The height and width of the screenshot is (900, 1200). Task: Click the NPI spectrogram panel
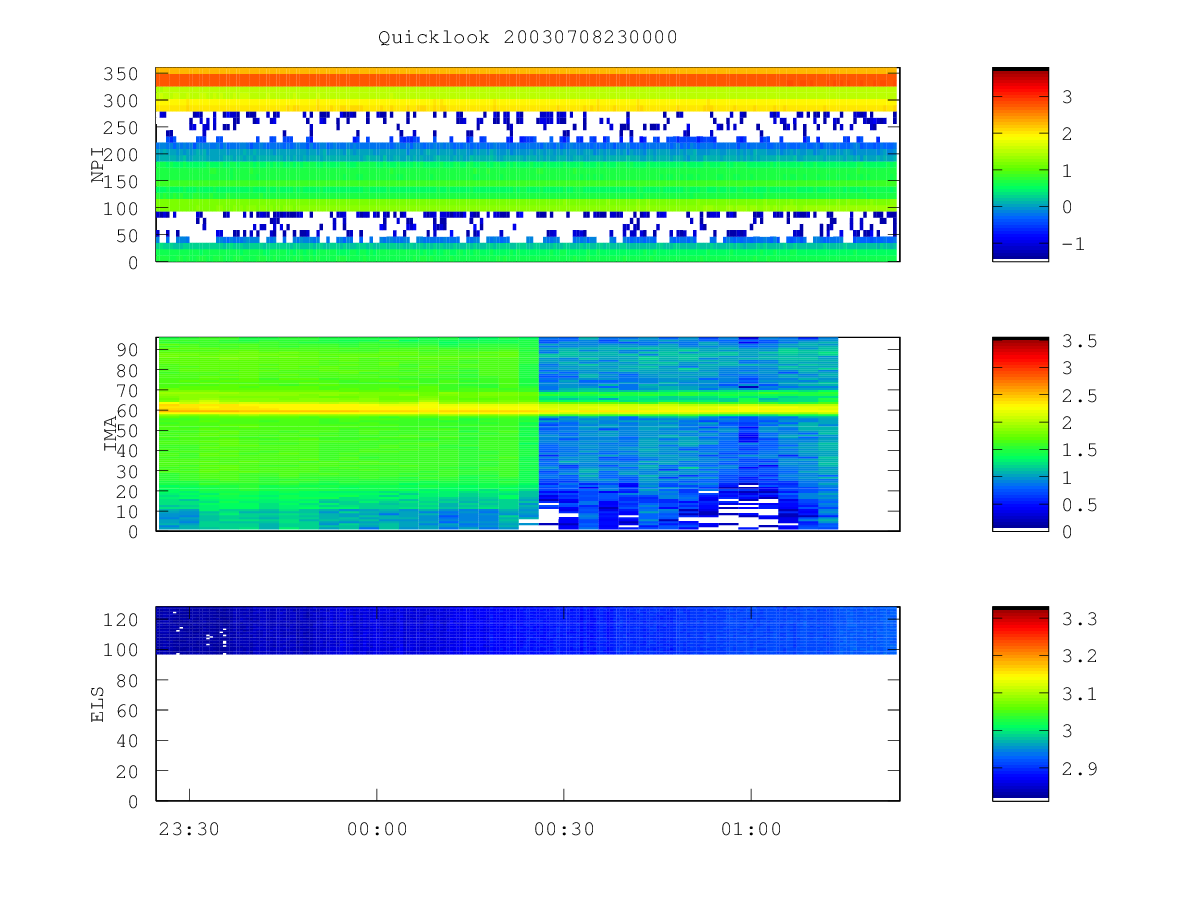click(x=528, y=165)
